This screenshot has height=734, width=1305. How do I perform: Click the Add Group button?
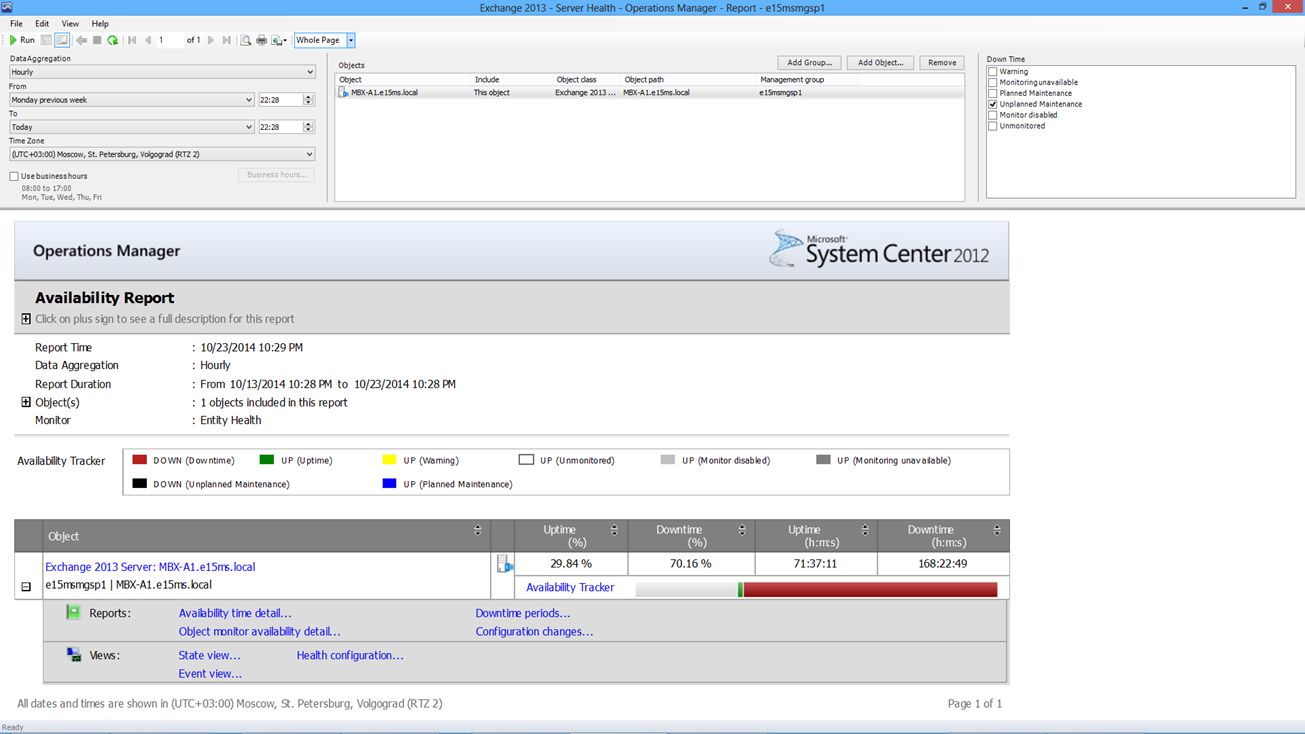tap(809, 62)
